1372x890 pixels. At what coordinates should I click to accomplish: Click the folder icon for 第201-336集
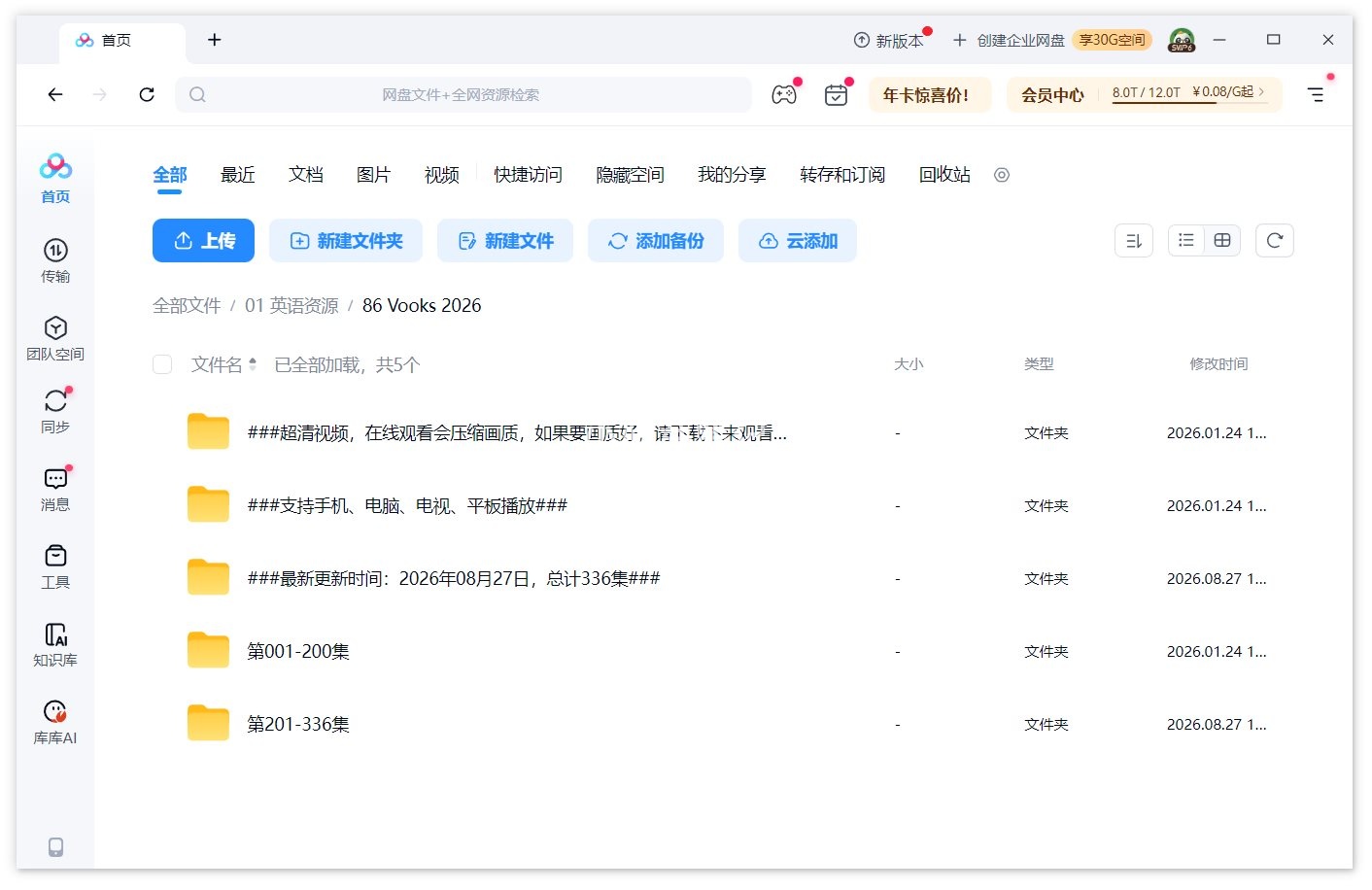coord(208,723)
